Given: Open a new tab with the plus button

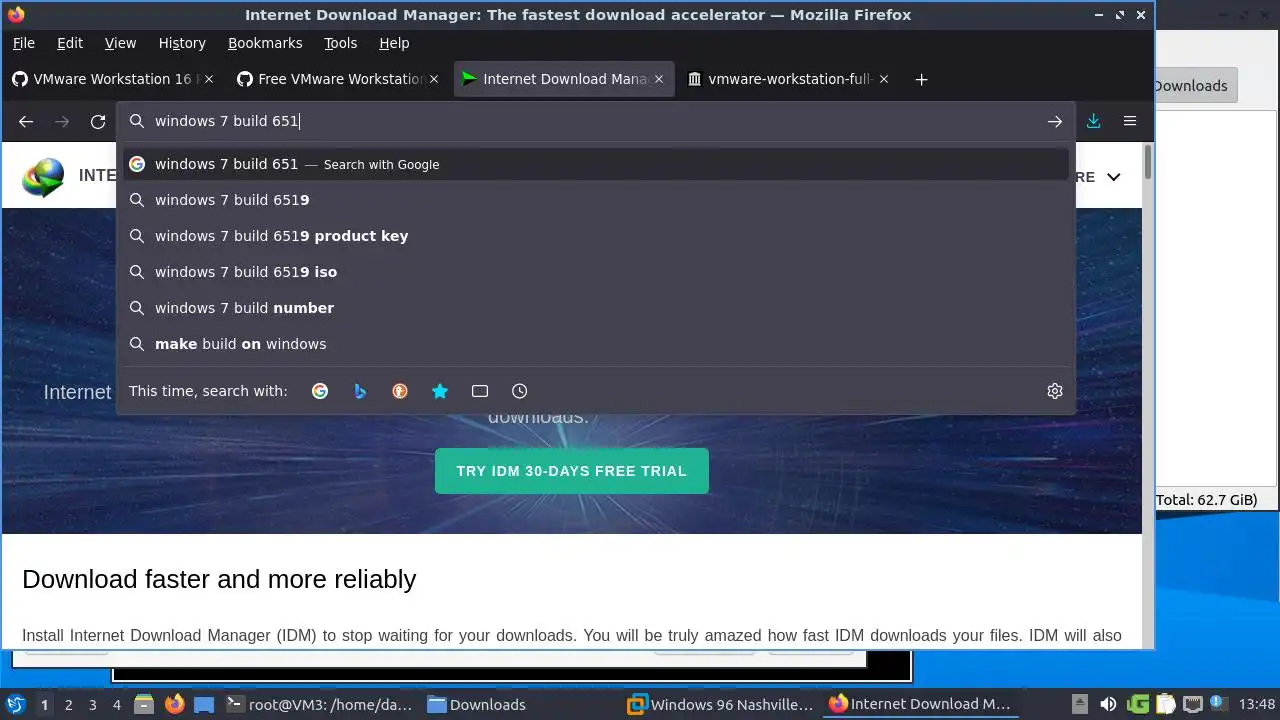Looking at the screenshot, I should coord(921,79).
